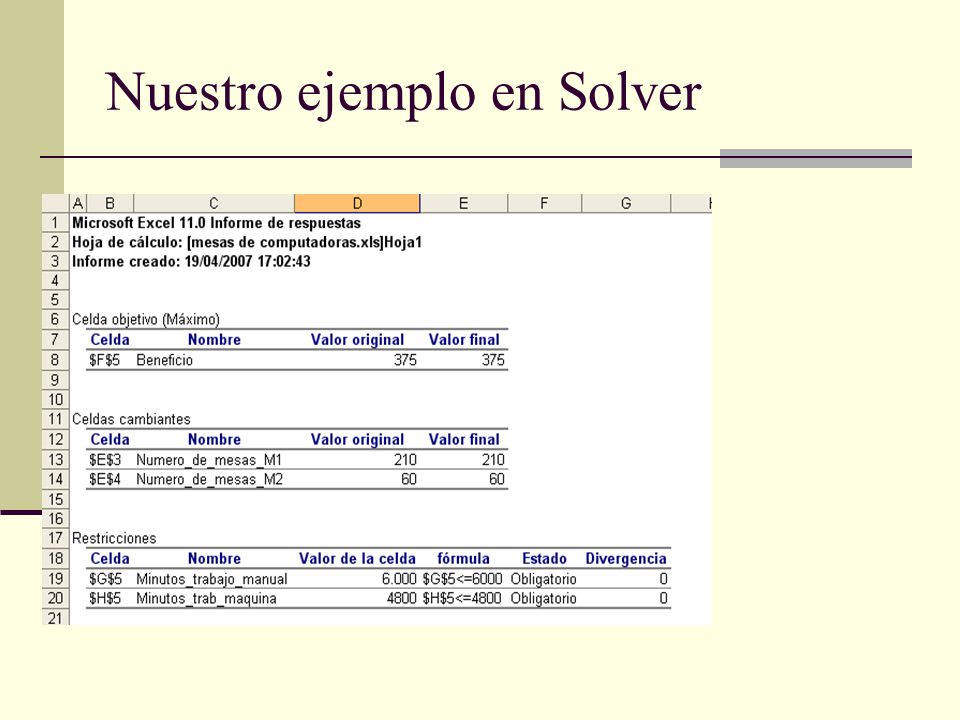Click Beneficio valor original 375
Image resolution: width=960 pixels, height=720 pixels.
pyautogui.click(x=405, y=360)
